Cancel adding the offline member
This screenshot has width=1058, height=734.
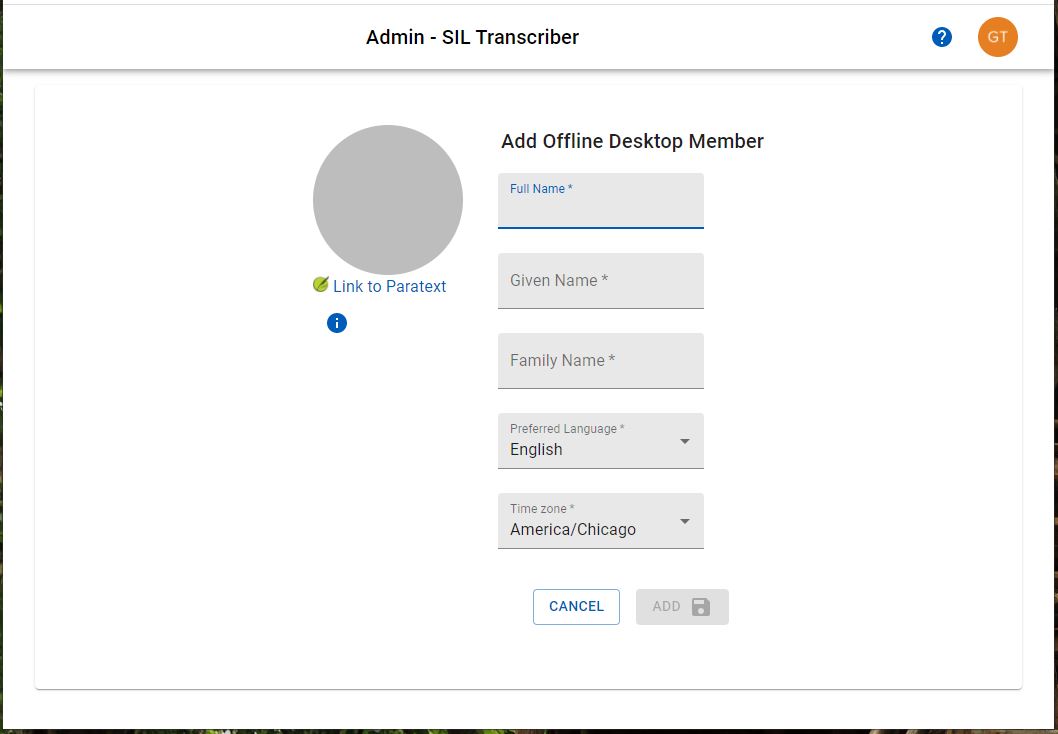coord(576,606)
